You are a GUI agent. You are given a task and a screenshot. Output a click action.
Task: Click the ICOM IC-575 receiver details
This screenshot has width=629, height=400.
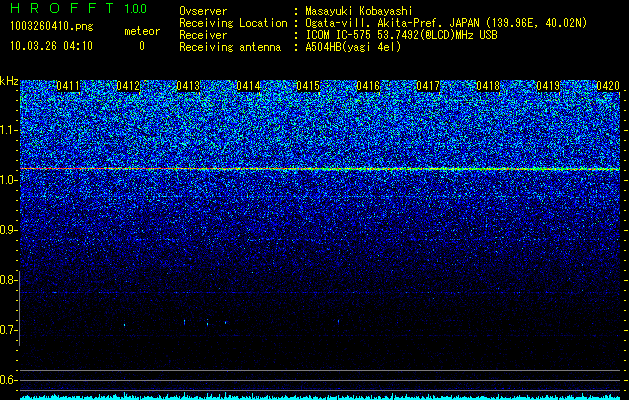click(401, 35)
